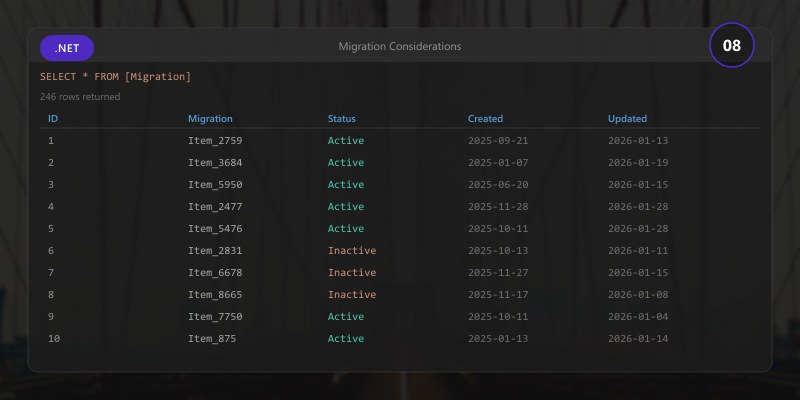Screen dimensions: 800x400
Task: Click ID cell of Item_7750 row
Action: click(x=51, y=316)
